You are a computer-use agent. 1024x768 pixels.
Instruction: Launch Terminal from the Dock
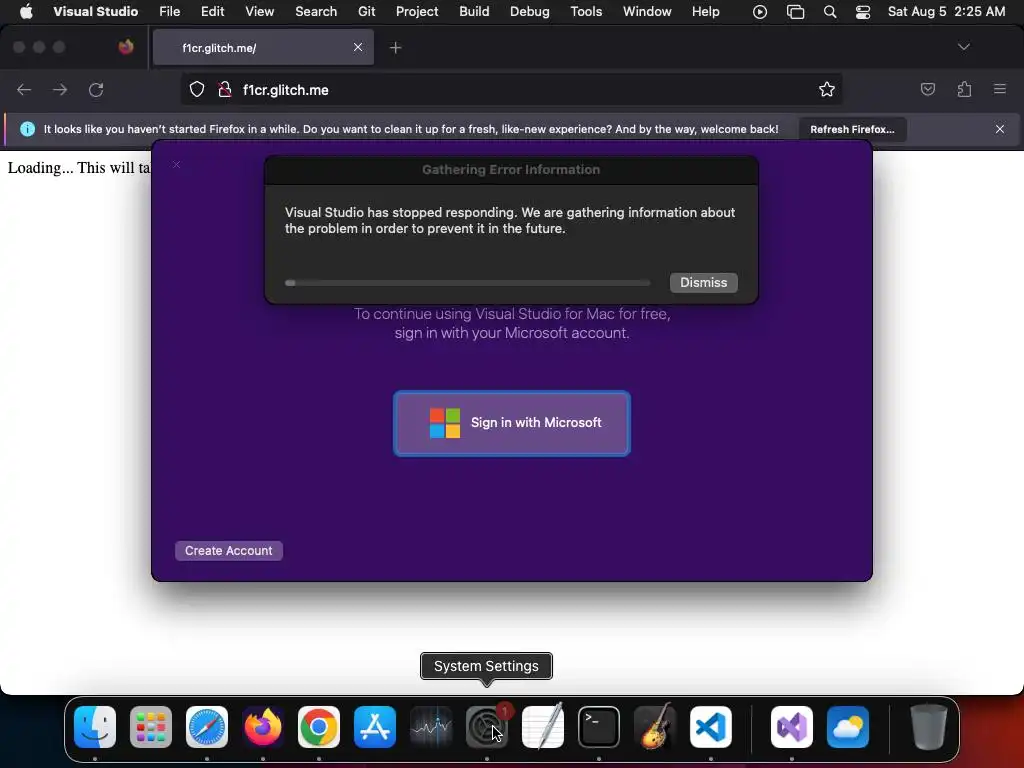click(599, 727)
